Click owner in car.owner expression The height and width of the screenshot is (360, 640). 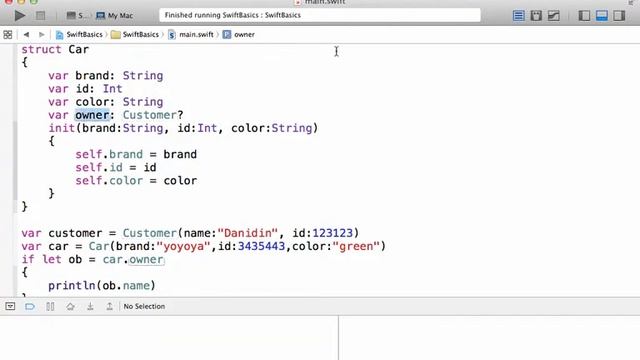[x=147, y=260]
